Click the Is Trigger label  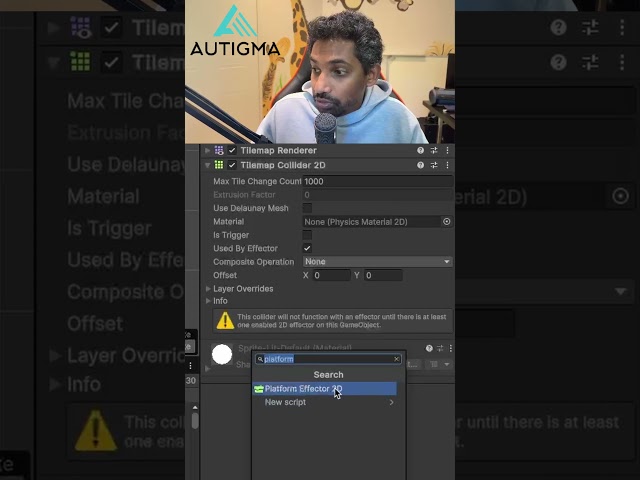(231, 235)
